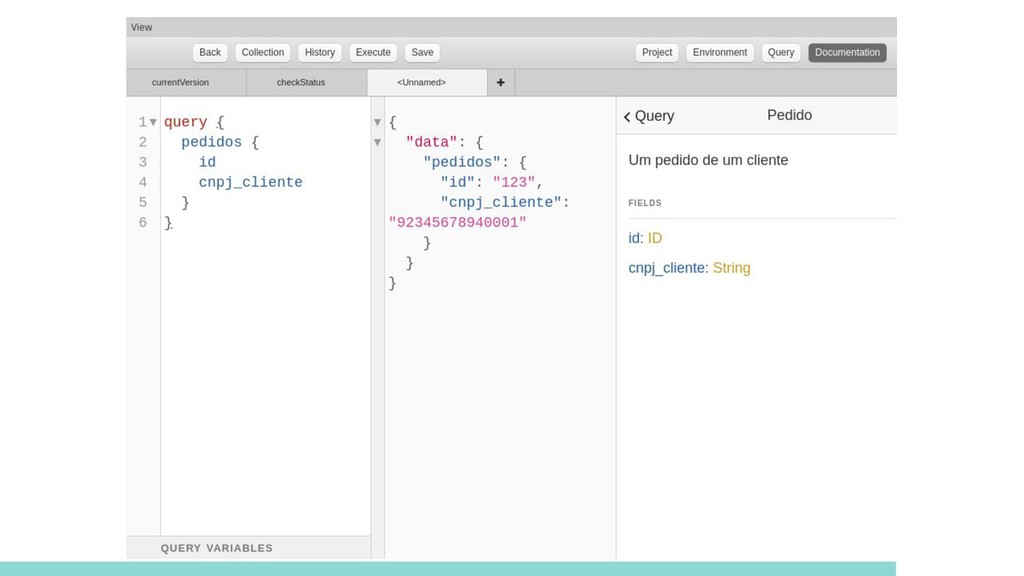The height and width of the screenshot is (576, 1024).
Task: Click the id field on line 3
Action: click(207, 163)
